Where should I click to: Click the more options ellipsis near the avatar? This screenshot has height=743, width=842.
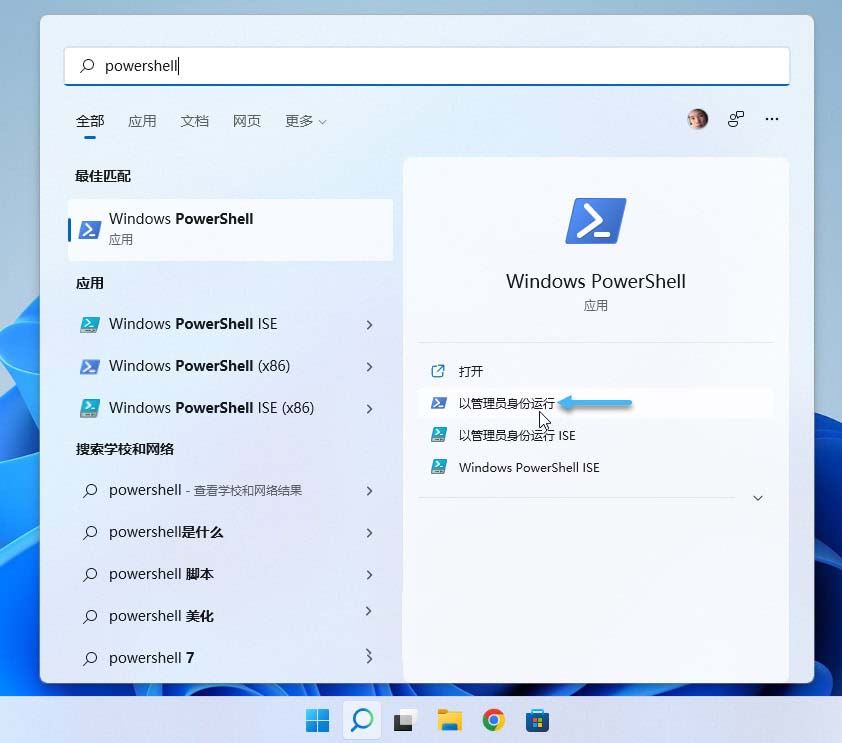click(x=772, y=119)
